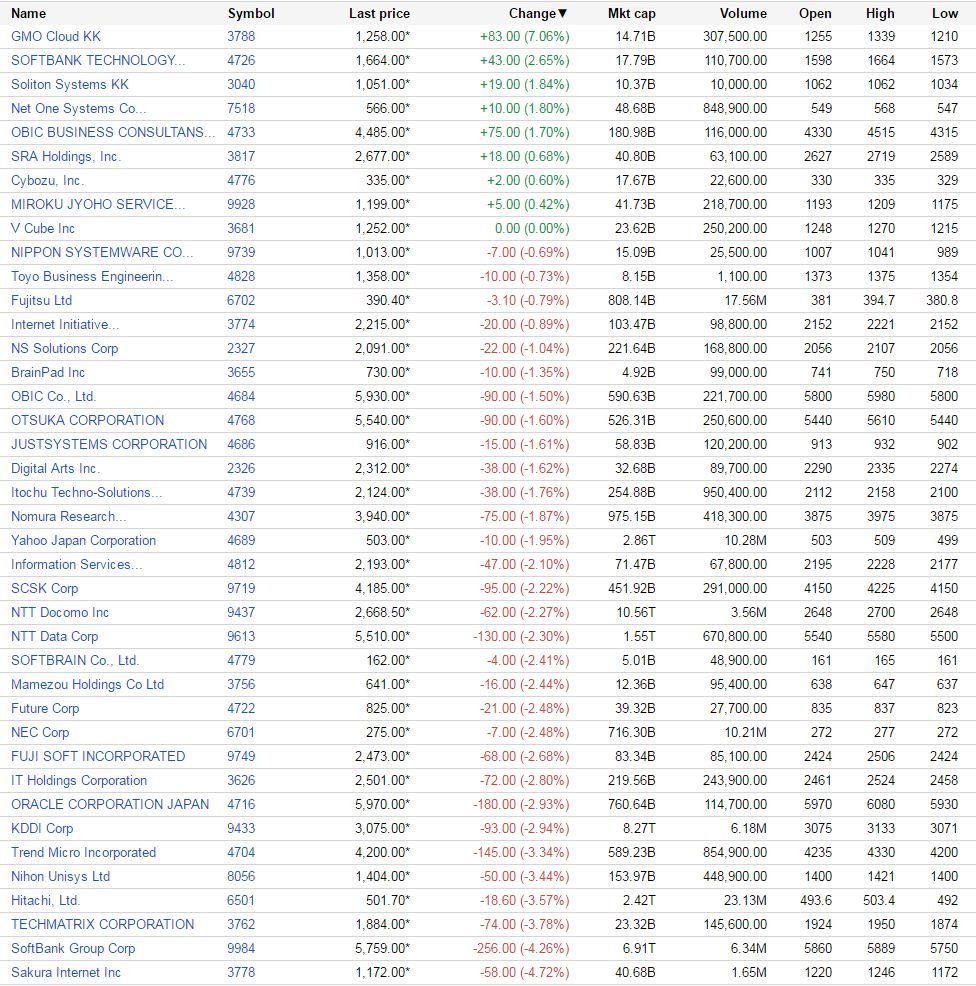Sort by Symbol column header
The image size is (976, 986).
251,13
